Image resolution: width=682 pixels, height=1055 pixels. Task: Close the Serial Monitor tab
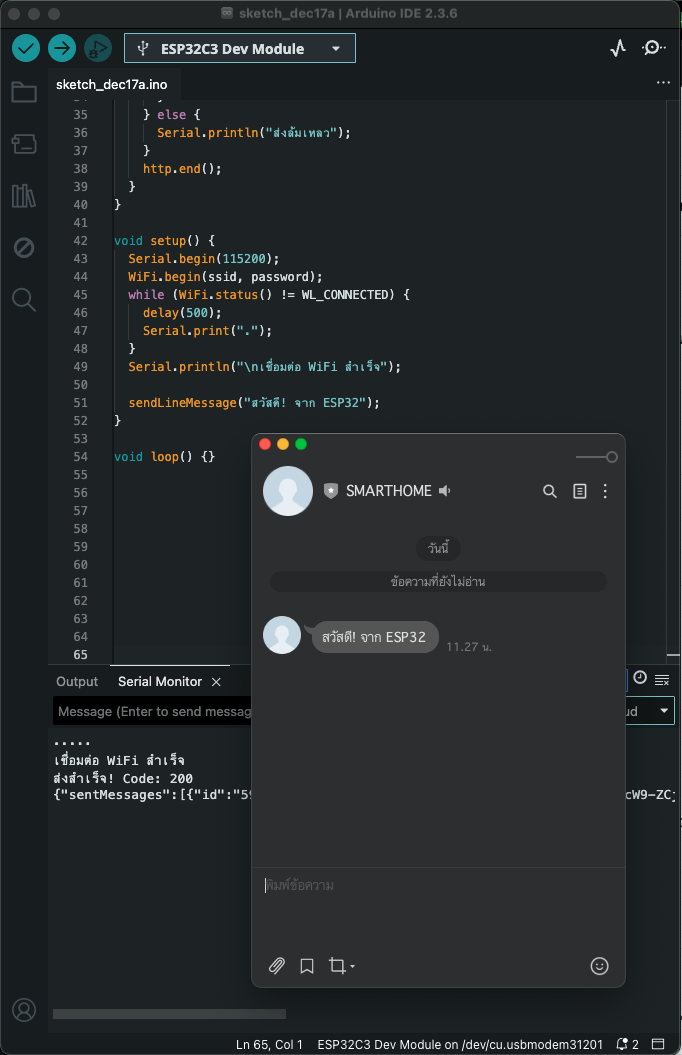pos(215,682)
